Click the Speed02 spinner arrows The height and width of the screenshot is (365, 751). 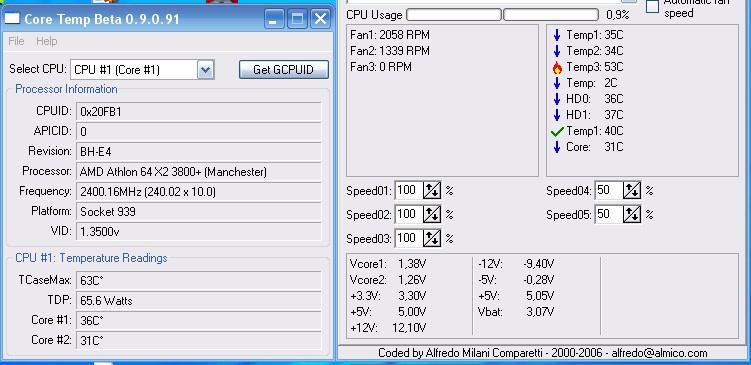tap(432, 214)
